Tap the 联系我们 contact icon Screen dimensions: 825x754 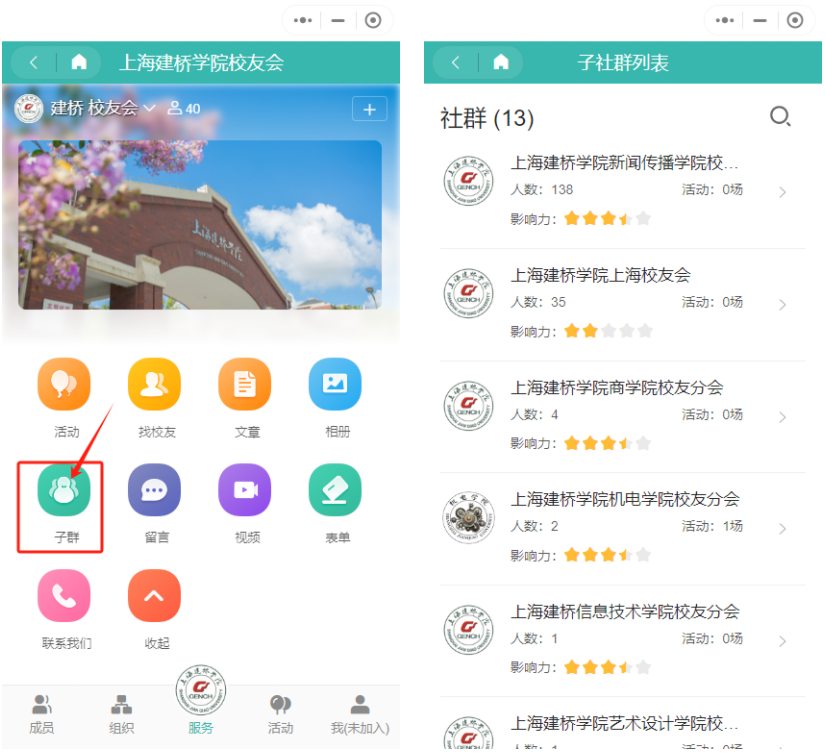point(64,596)
